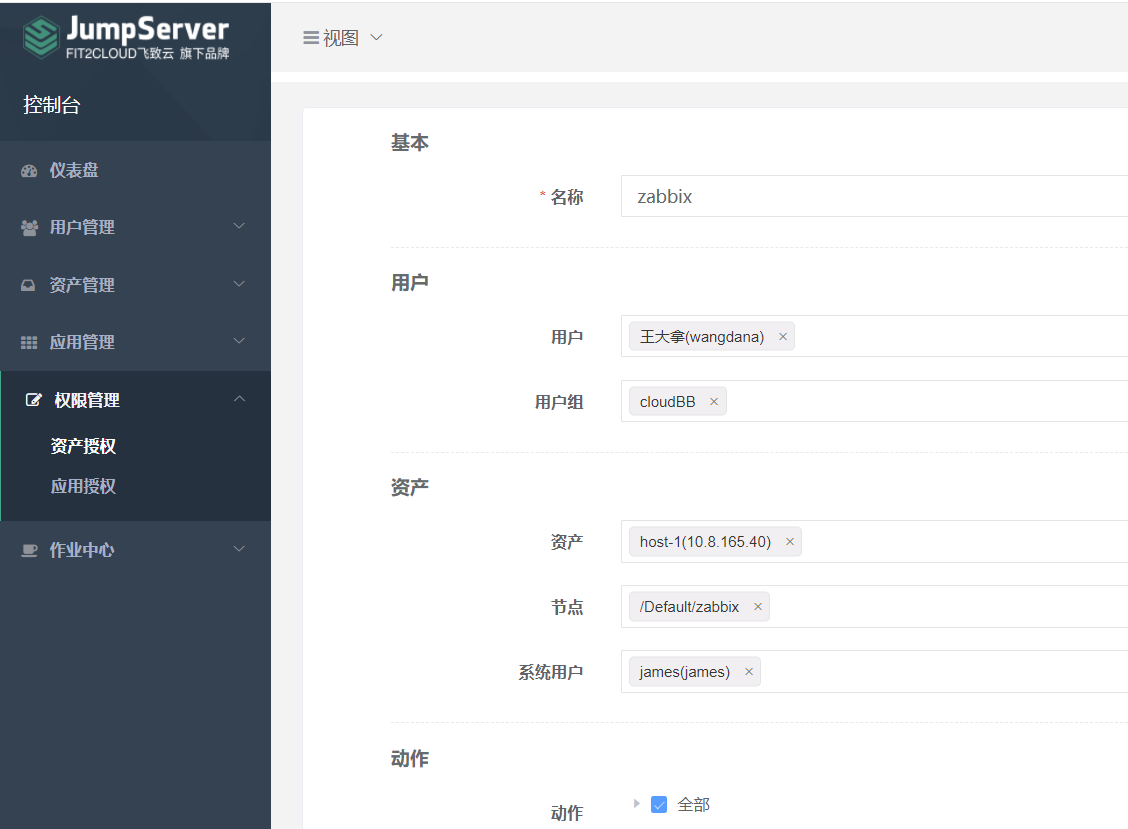Click the 权限管理 menu item
Image resolution: width=1128 pixels, height=829 pixels.
135,400
